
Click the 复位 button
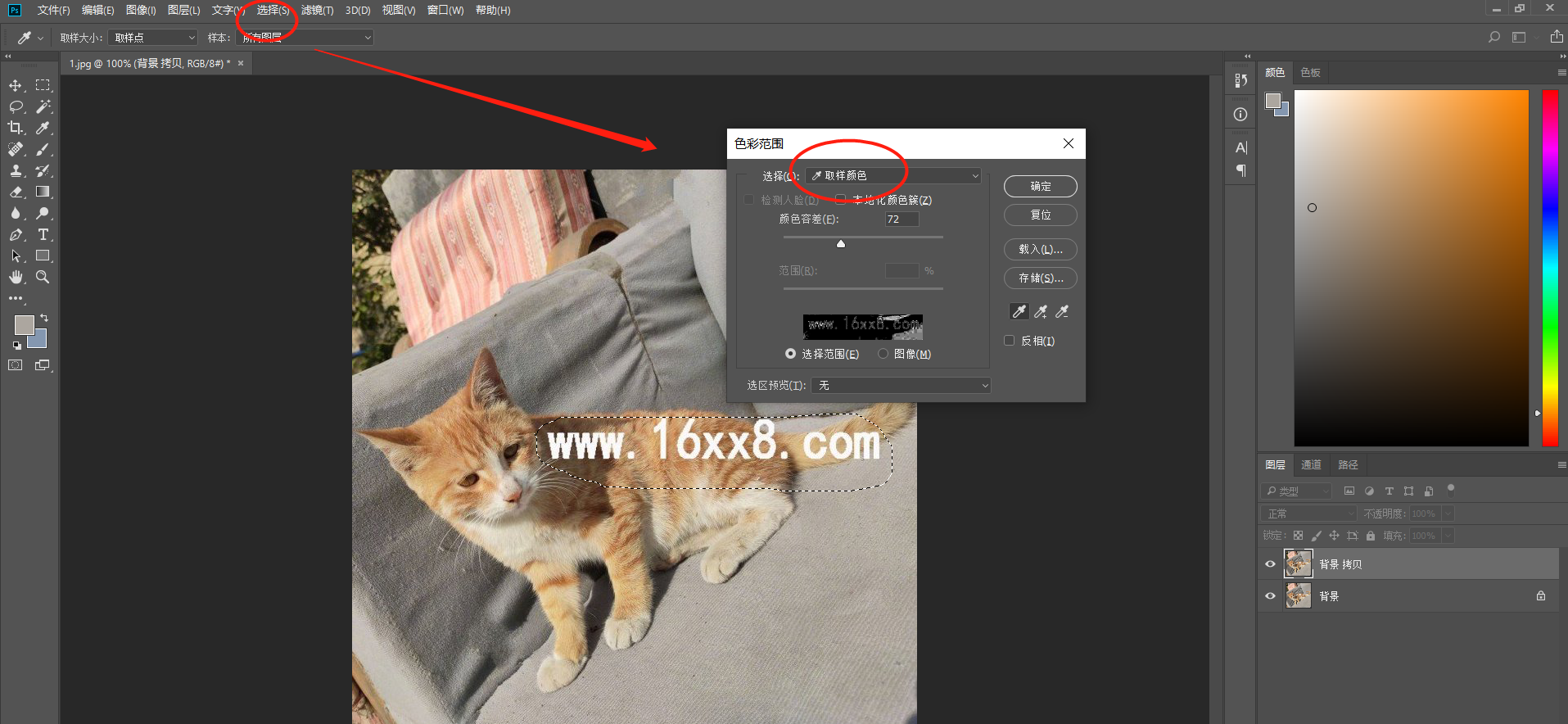tap(1040, 215)
